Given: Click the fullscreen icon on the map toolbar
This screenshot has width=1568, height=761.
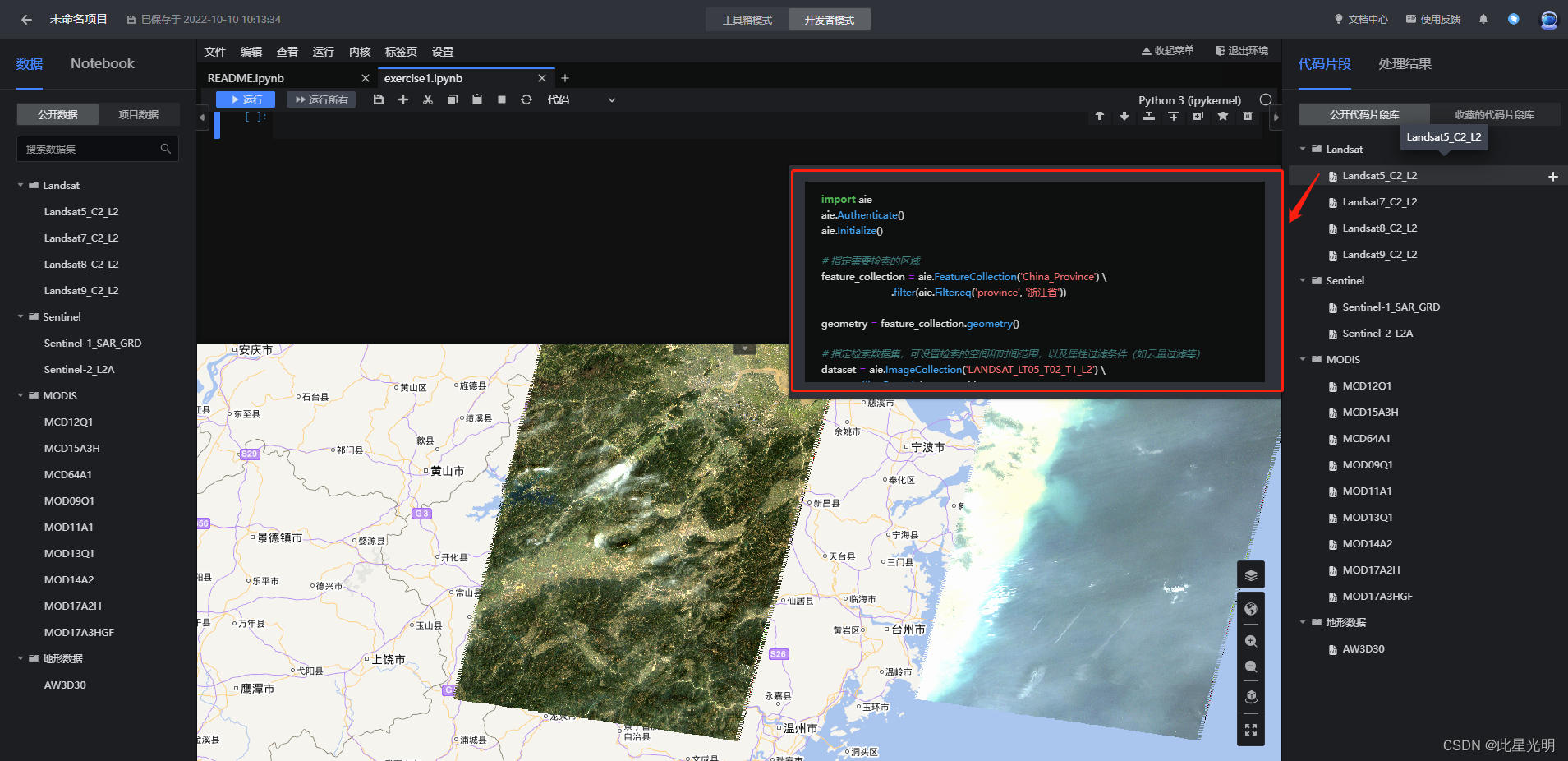Looking at the screenshot, I should (x=1250, y=729).
